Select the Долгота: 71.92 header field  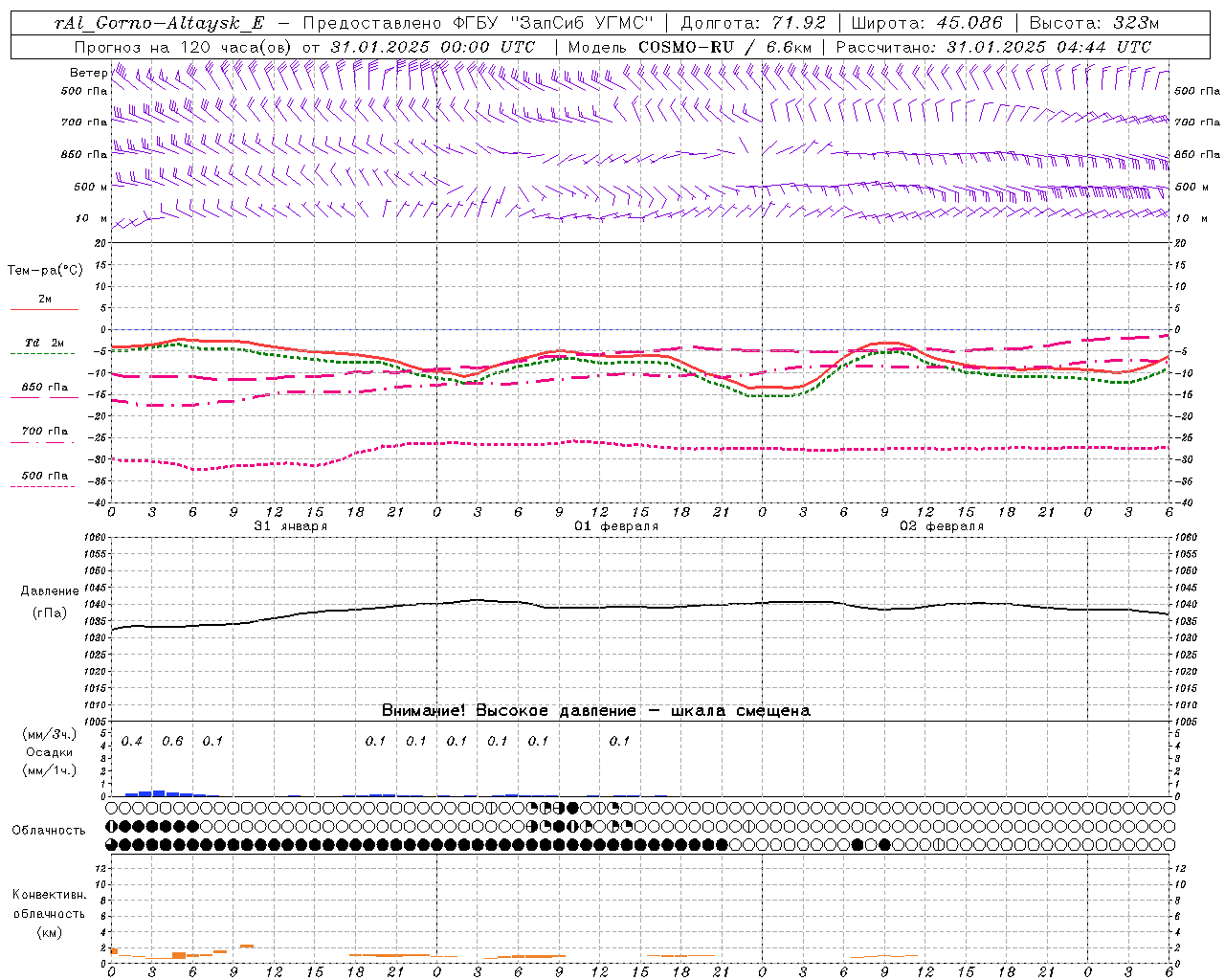[752, 23]
